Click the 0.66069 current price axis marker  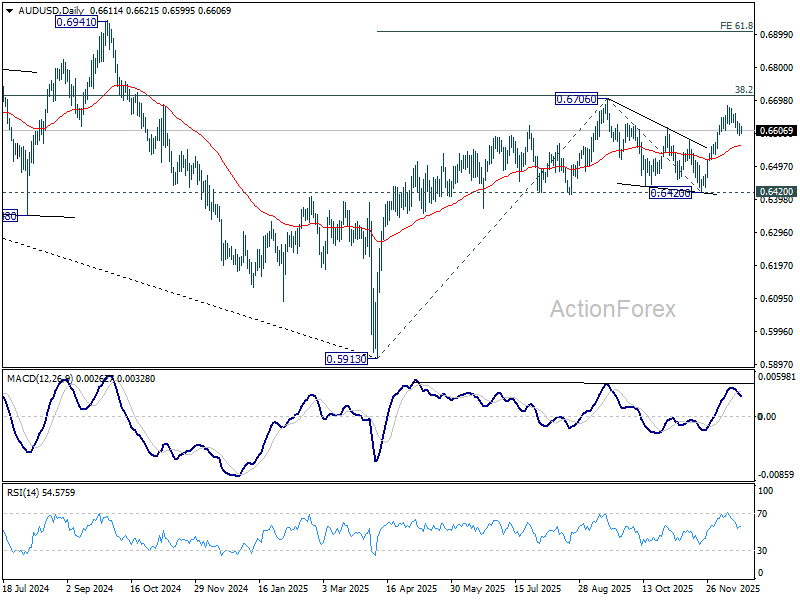[777, 131]
